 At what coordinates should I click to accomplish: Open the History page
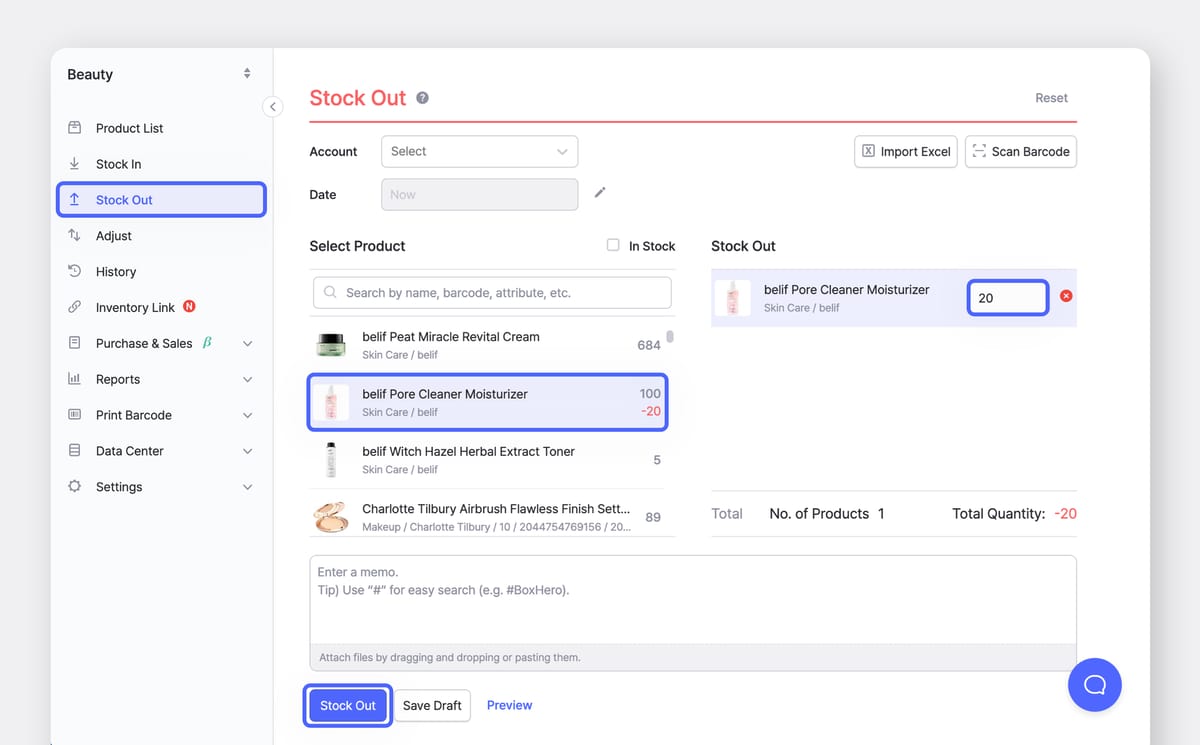coord(116,272)
